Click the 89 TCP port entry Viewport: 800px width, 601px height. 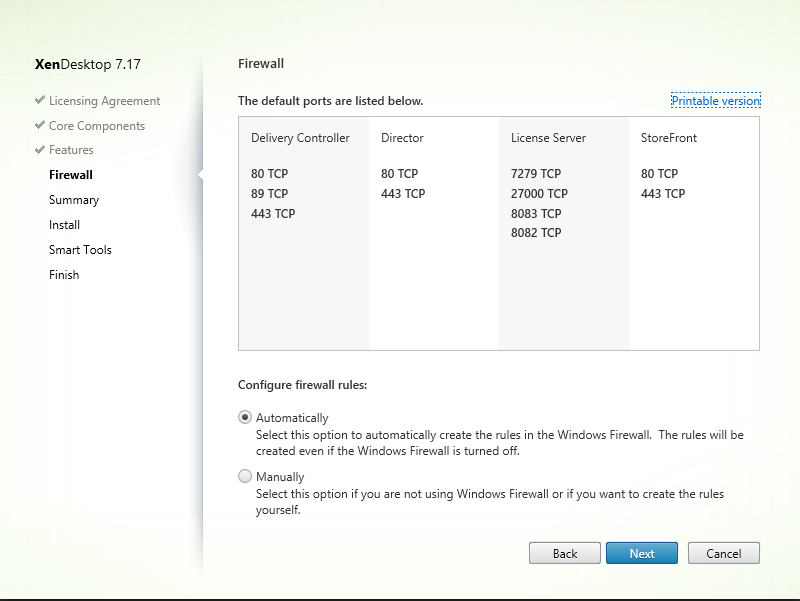[x=269, y=194]
